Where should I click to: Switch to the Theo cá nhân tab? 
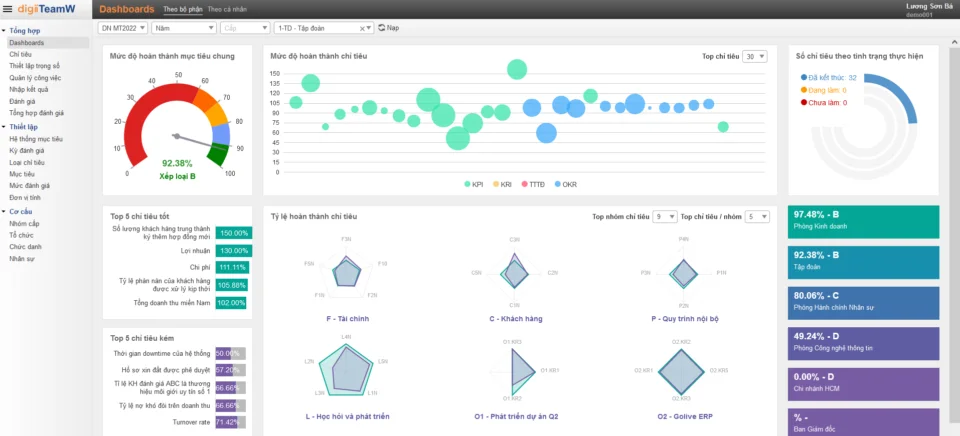click(x=227, y=9)
